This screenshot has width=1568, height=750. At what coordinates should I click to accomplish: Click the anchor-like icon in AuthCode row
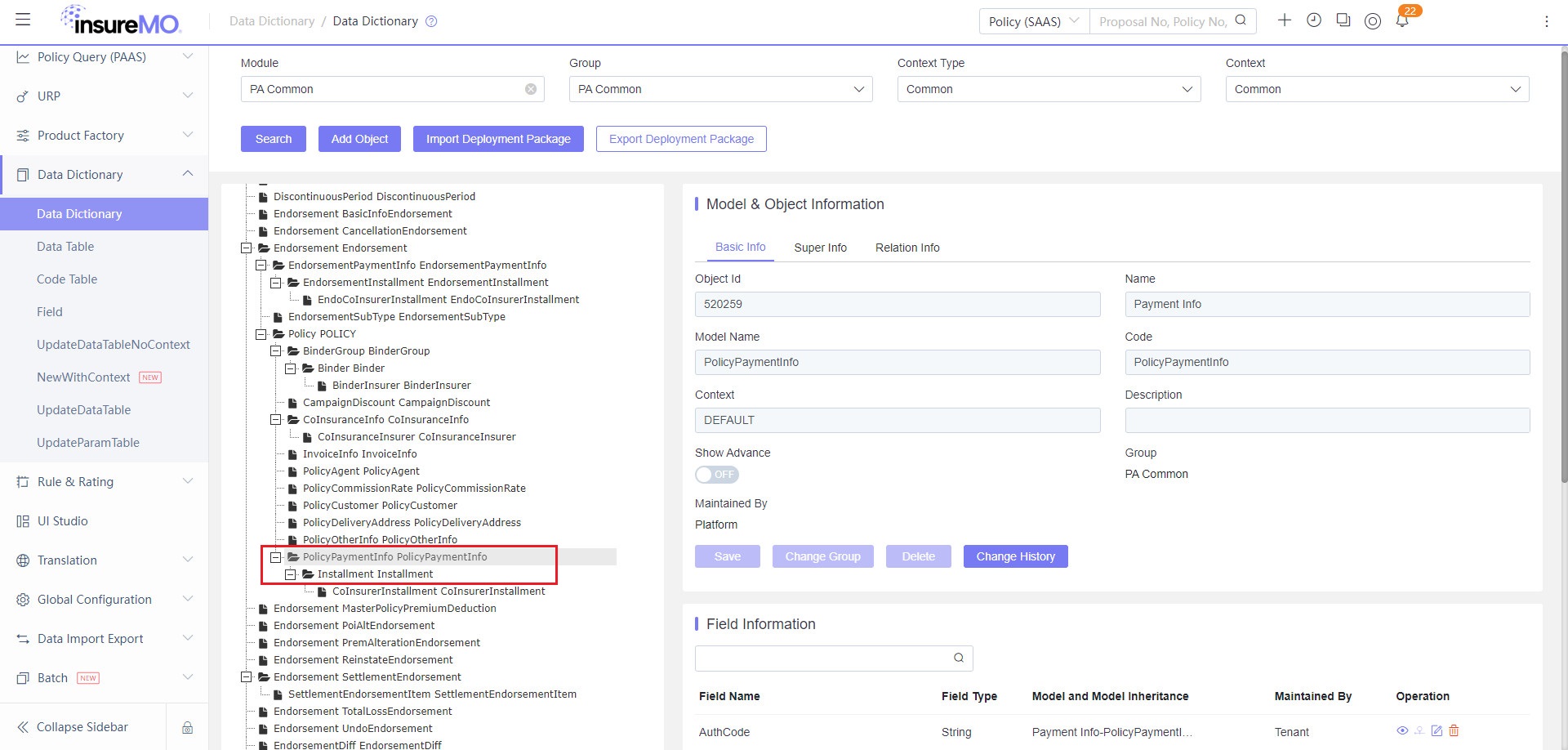click(x=1419, y=731)
